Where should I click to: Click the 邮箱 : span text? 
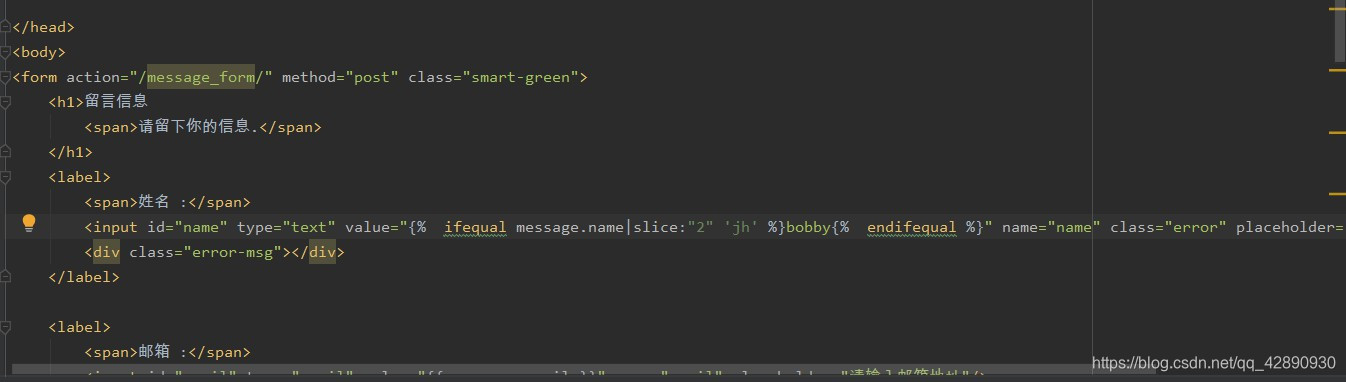[x=161, y=352]
